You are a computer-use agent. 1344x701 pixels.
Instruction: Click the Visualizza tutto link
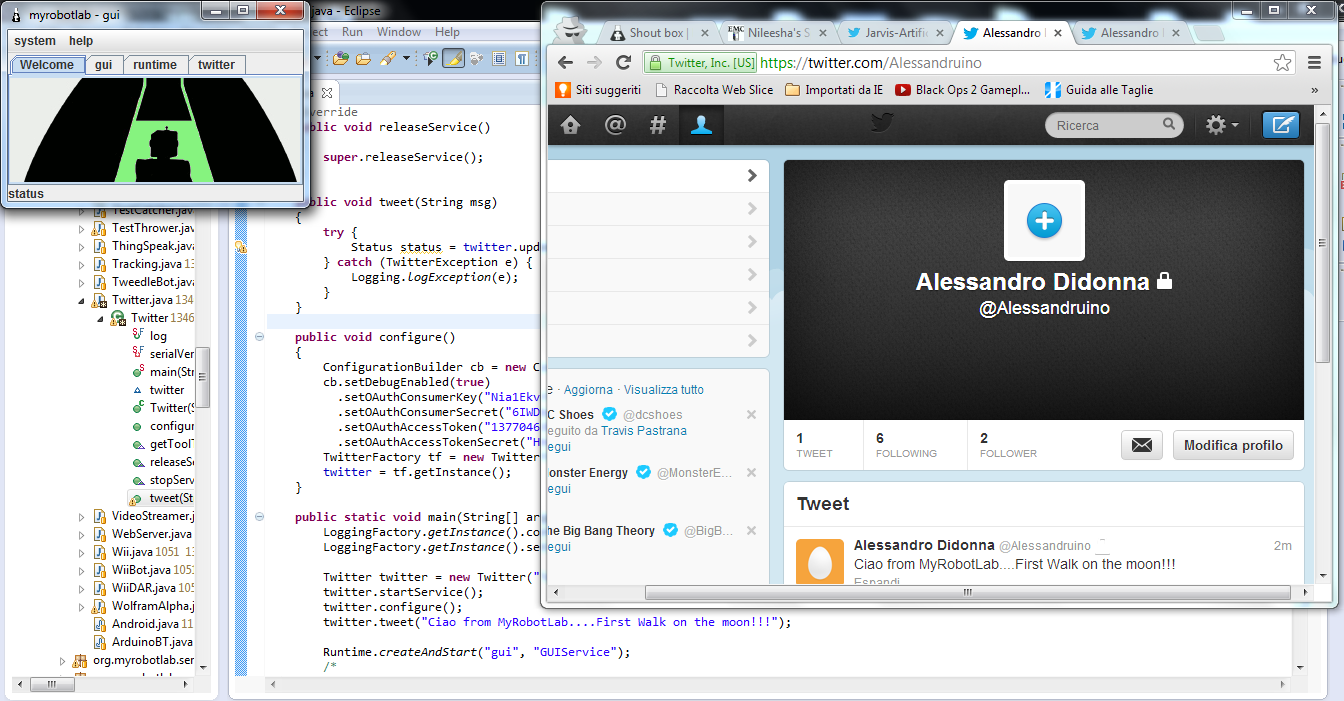click(664, 390)
